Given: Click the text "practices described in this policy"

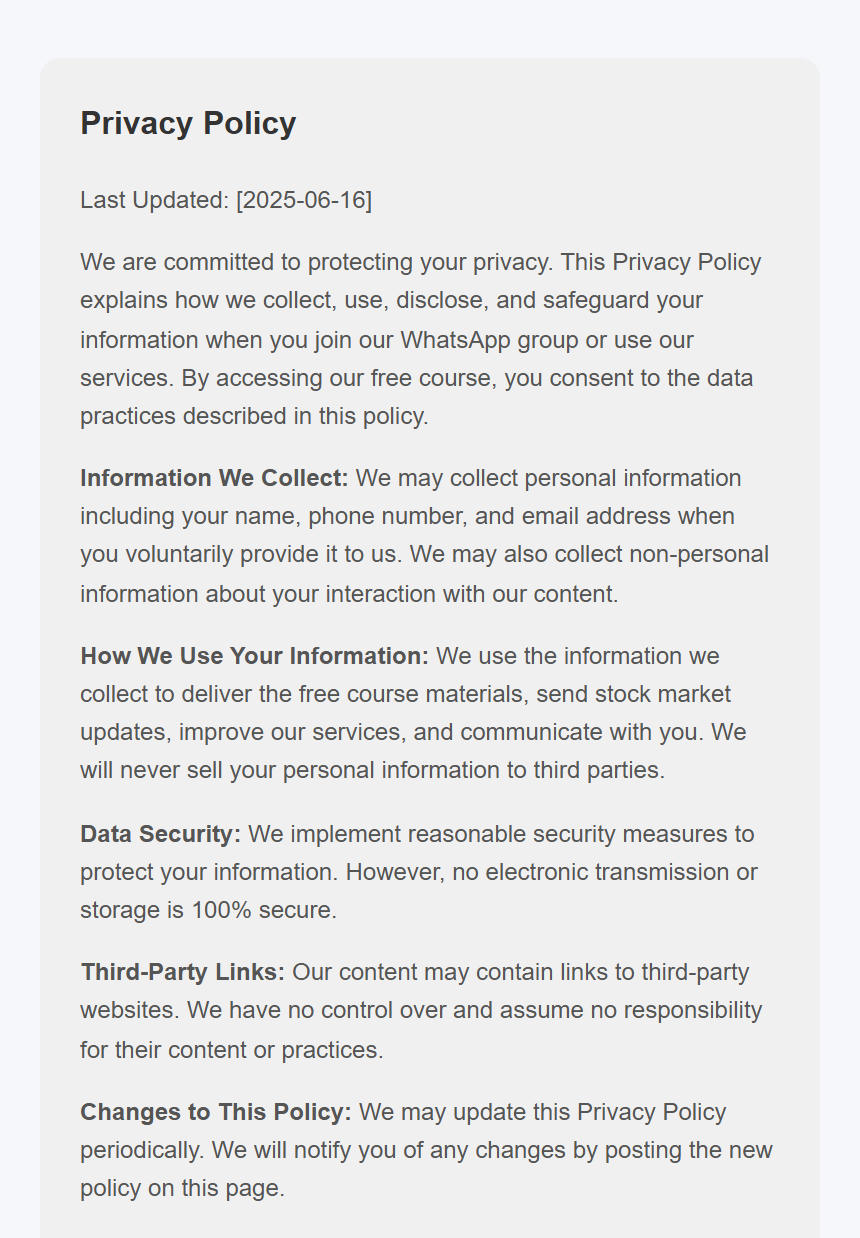Looking at the screenshot, I should click(253, 416).
